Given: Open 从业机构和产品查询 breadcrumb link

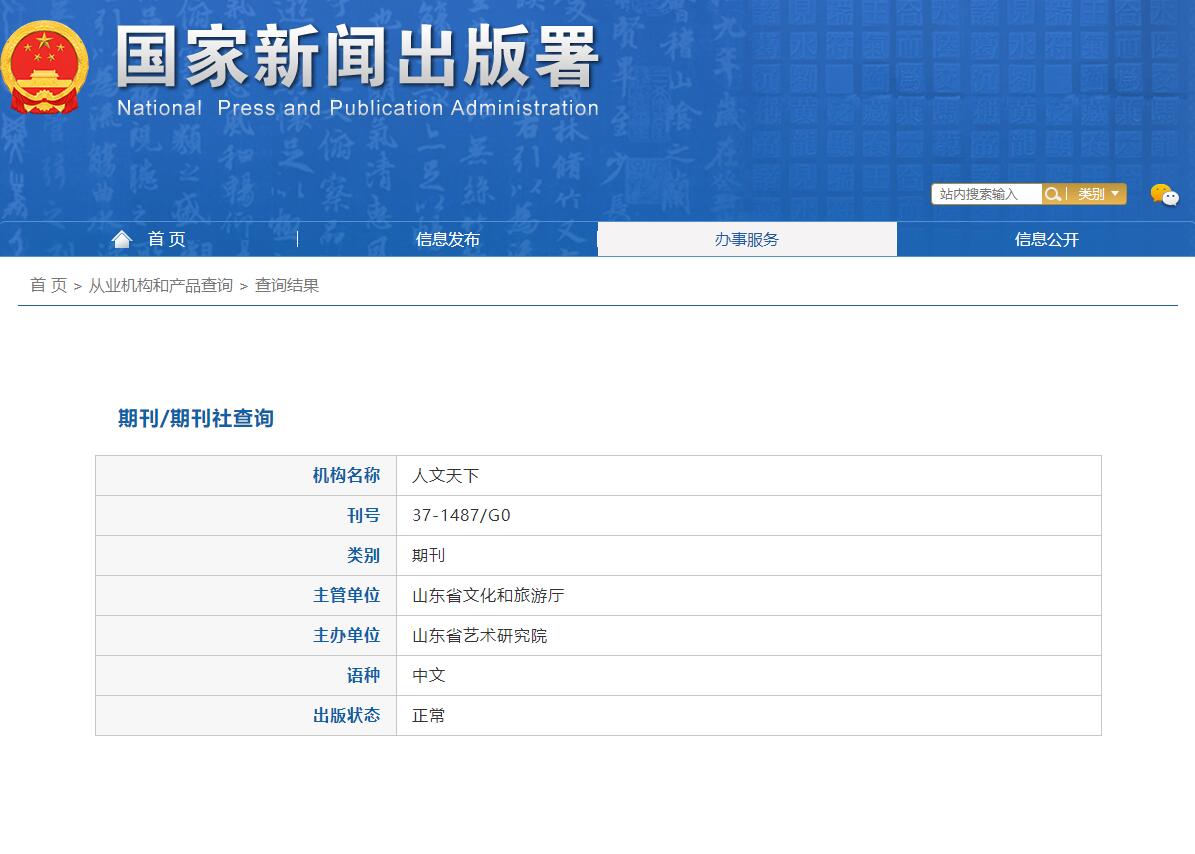Looking at the screenshot, I should (x=160, y=285).
